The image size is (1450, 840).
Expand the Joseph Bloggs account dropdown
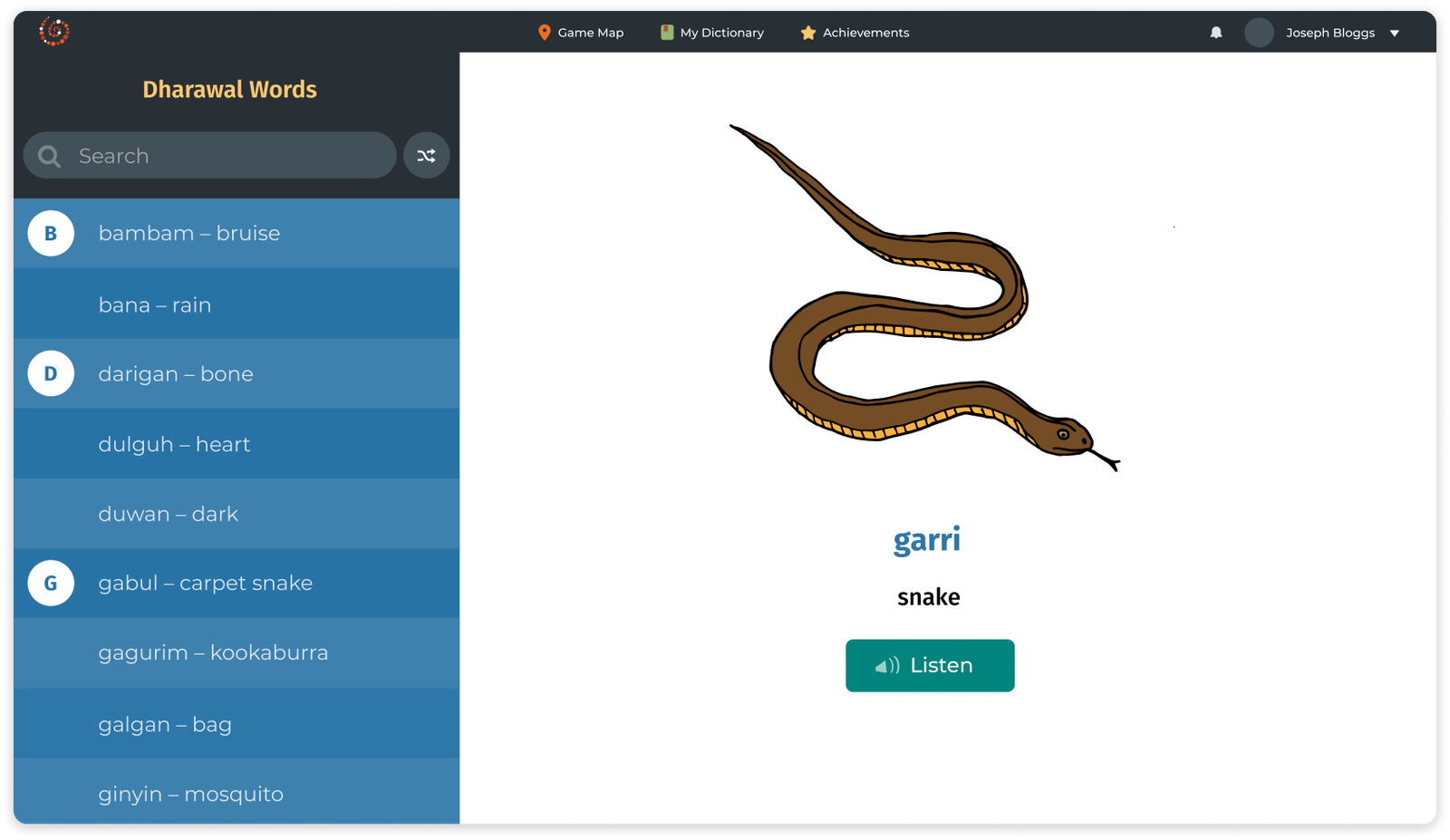[1397, 33]
